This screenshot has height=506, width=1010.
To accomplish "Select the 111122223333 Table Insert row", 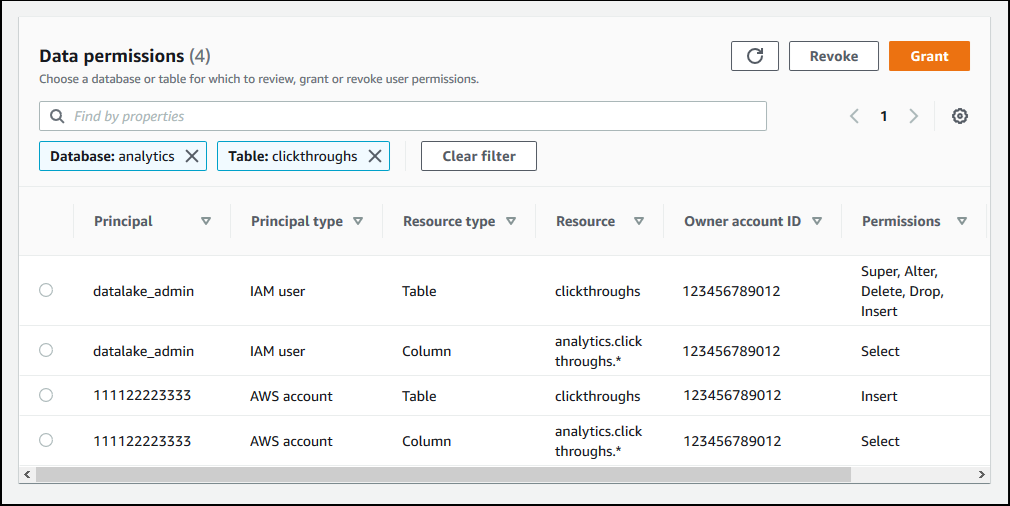I will pos(46,395).
